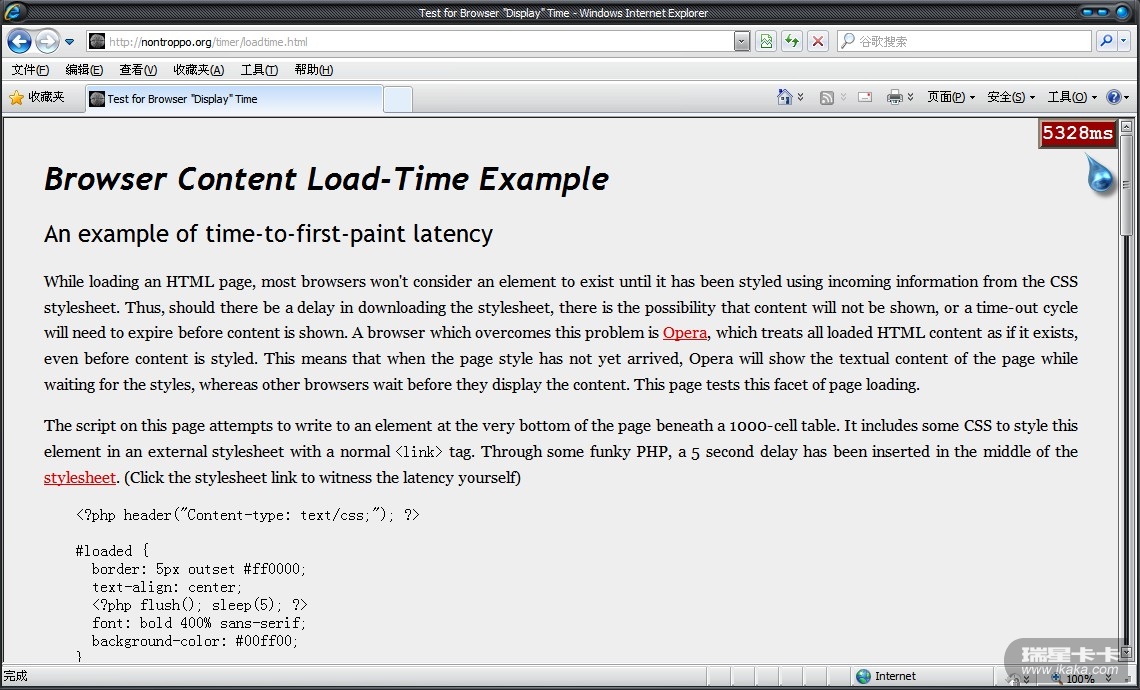1140x690 pixels.
Task: Click the 100% zoom level button
Action: (1079, 678)
